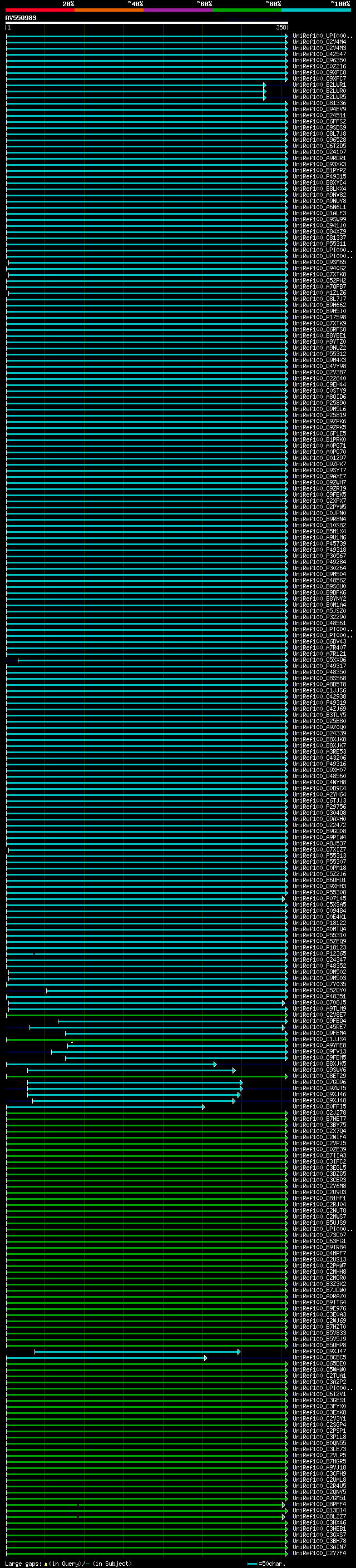Image resolution: width=356 pixels, height=1568 pixels.
Task: Select the UniRef100_Q9SDS9 label
Action: (x=319, y=127)
